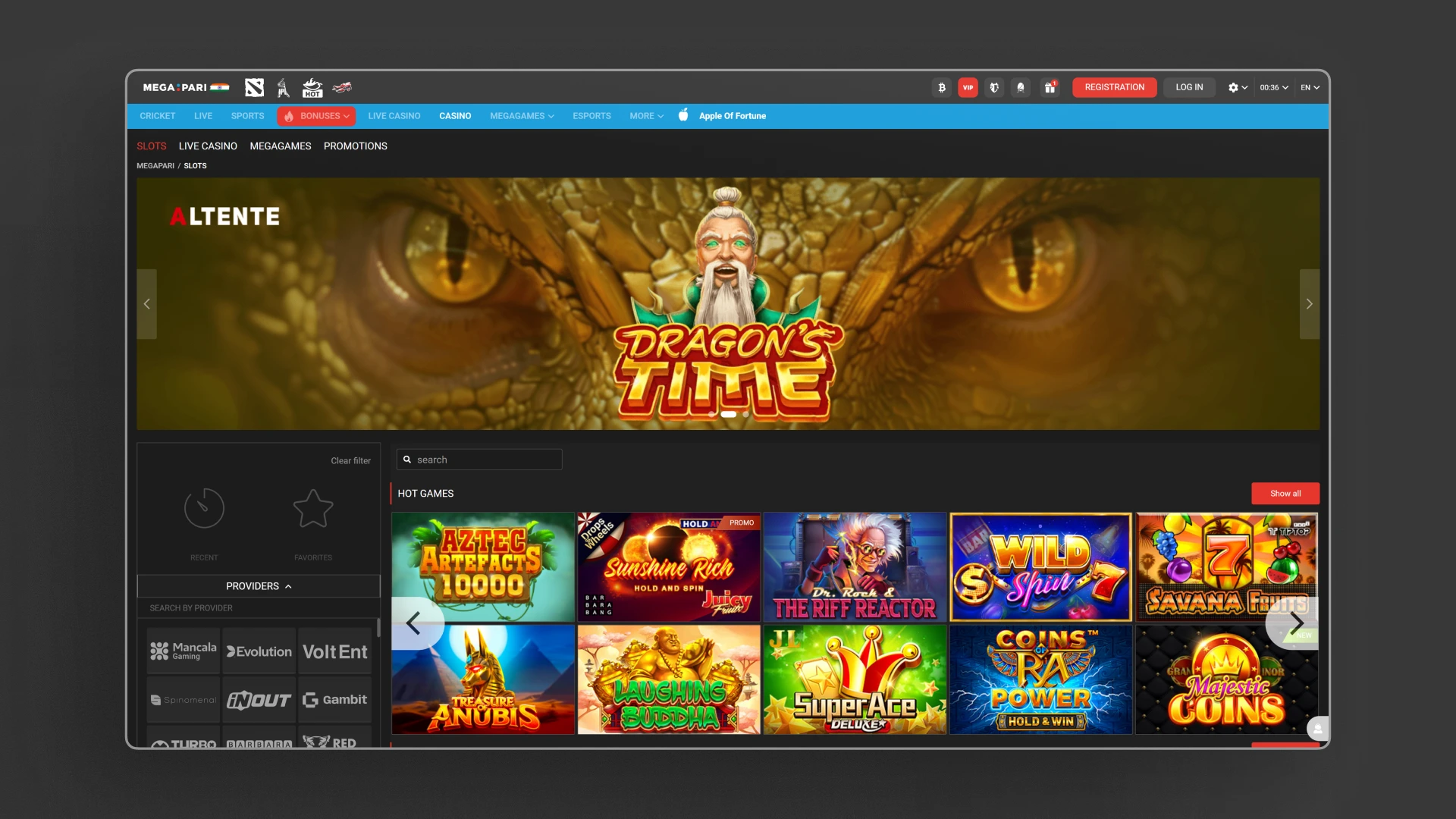Go to the LIVE section
This screenshot has height=819, width=1456.
[x=202, y=116]
